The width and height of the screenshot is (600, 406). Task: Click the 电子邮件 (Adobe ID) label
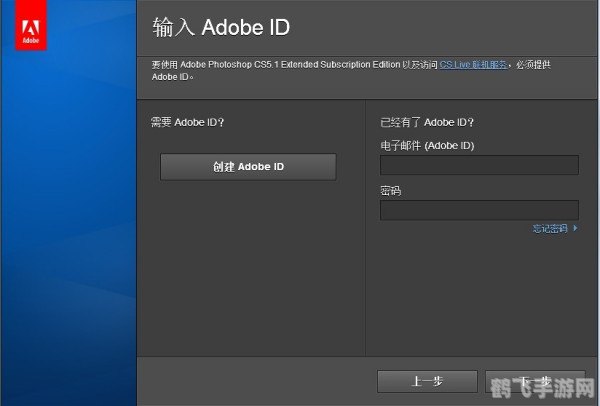427,145
